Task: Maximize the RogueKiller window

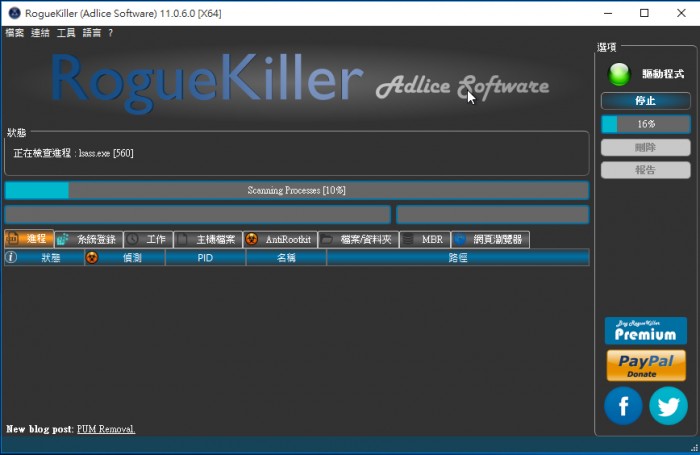Action: tap(644, 13)
